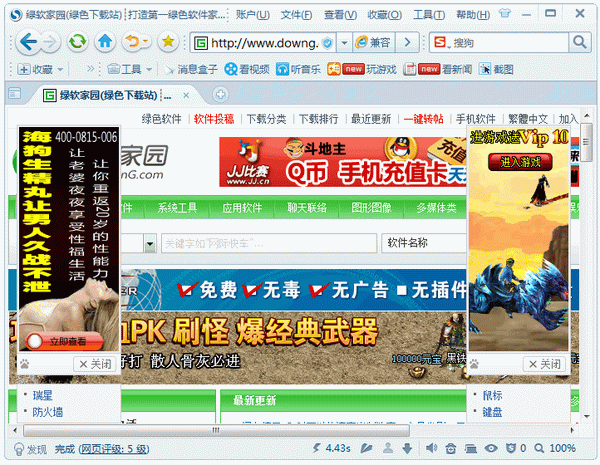Viewport: 600px width, 465px height.
Task: Go back with the blue back arrow
Action: tap(28, 42)
